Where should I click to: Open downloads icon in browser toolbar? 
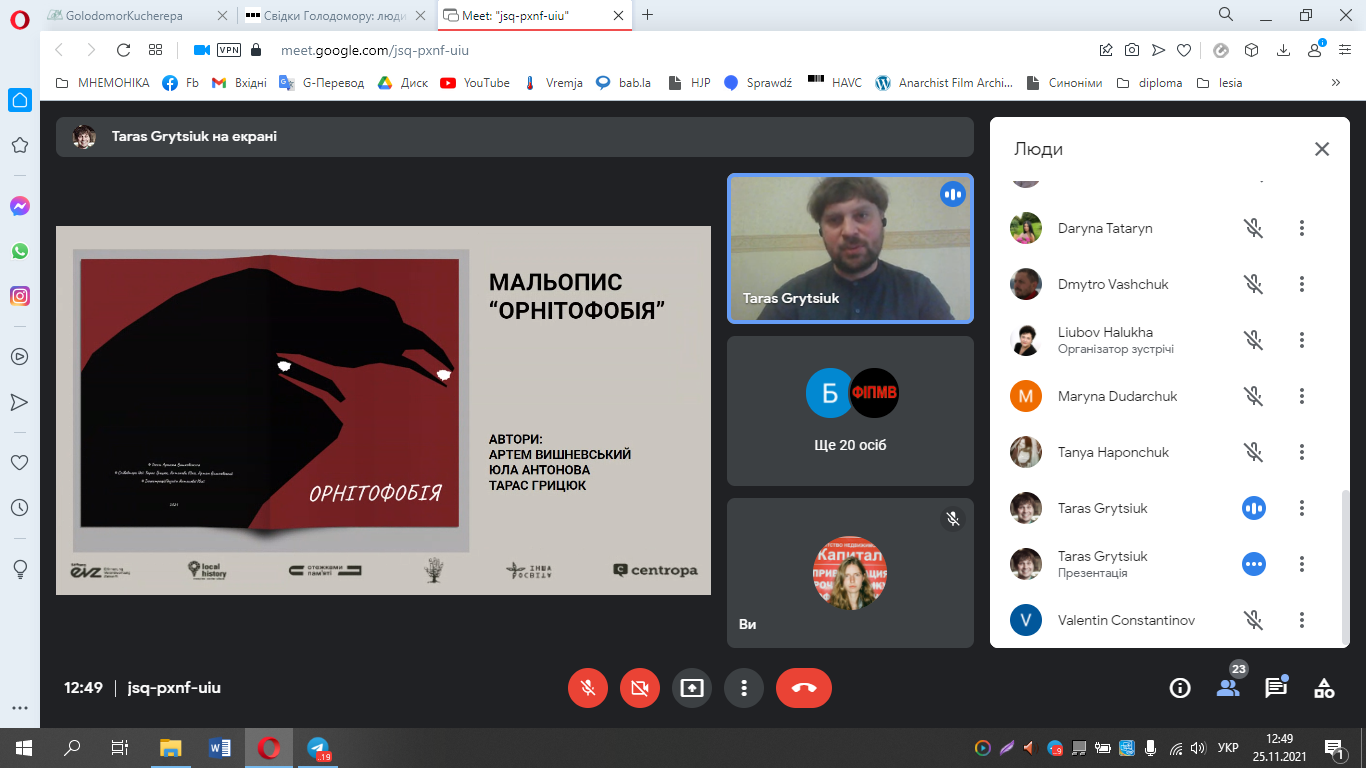click(x=1283, y=50)
